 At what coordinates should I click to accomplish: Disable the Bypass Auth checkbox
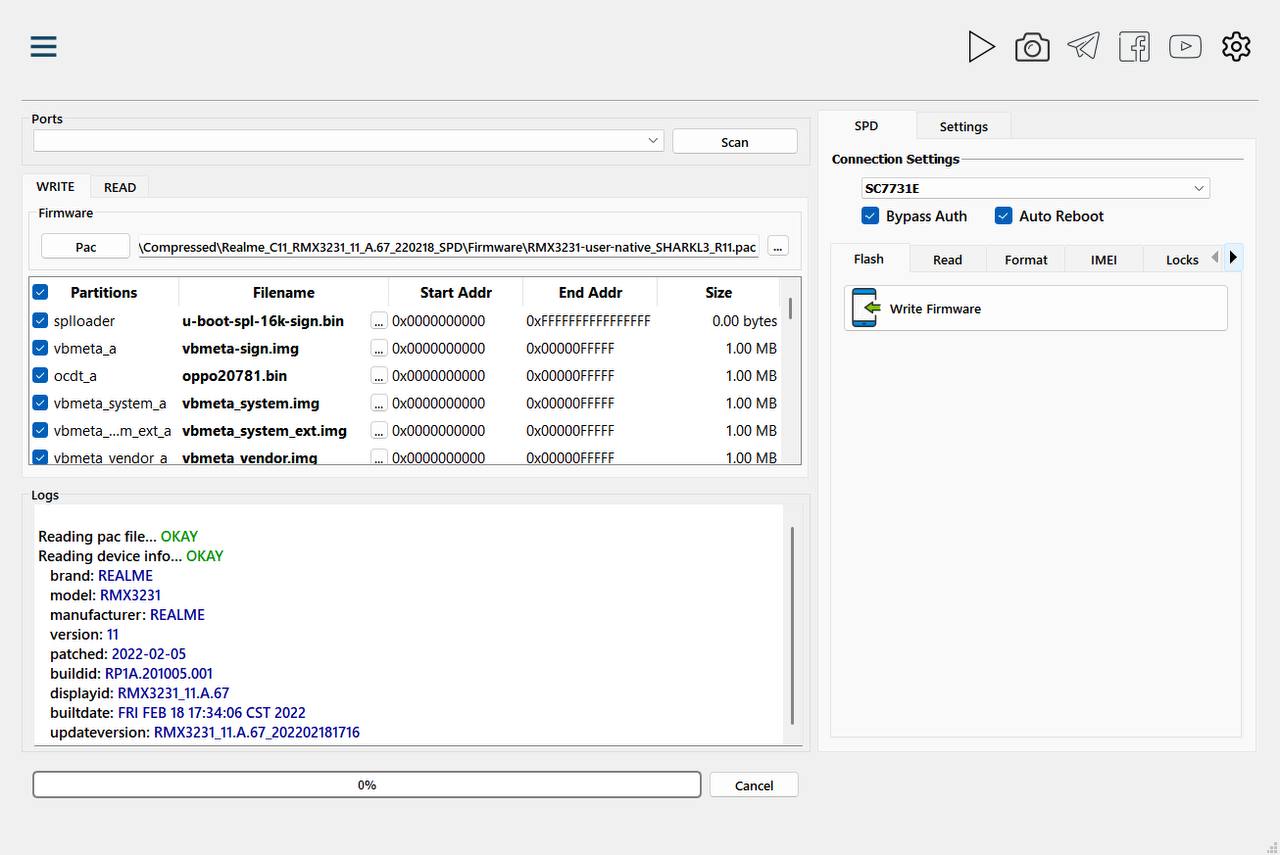(870, 216)
